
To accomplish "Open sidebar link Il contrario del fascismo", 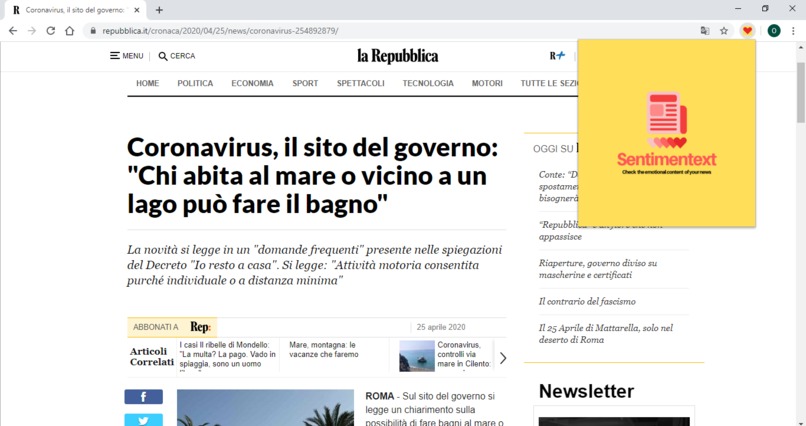I will pyautogui.click(x=587, y=302).
